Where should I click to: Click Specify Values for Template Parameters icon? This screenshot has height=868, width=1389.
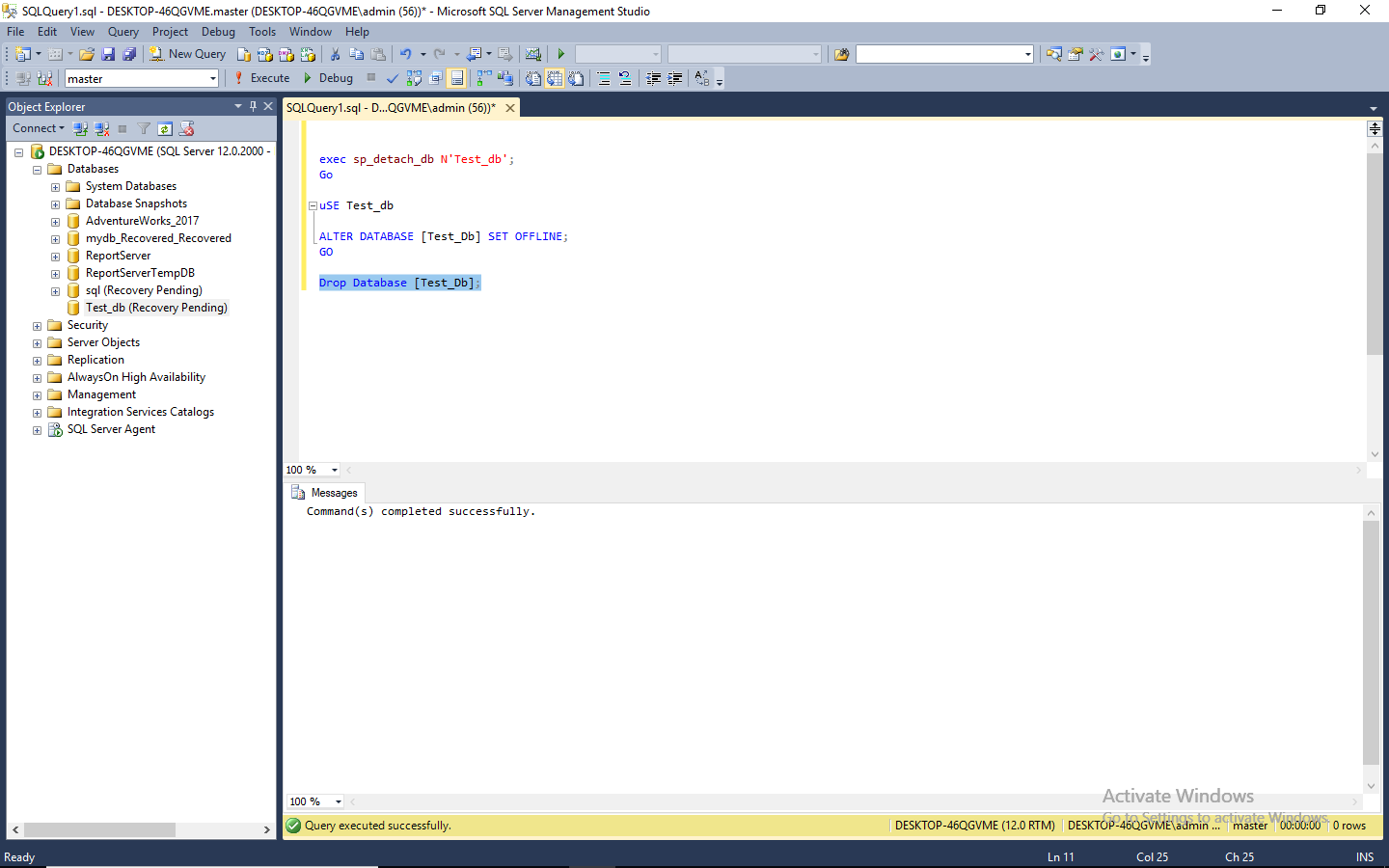pos(702,78)
